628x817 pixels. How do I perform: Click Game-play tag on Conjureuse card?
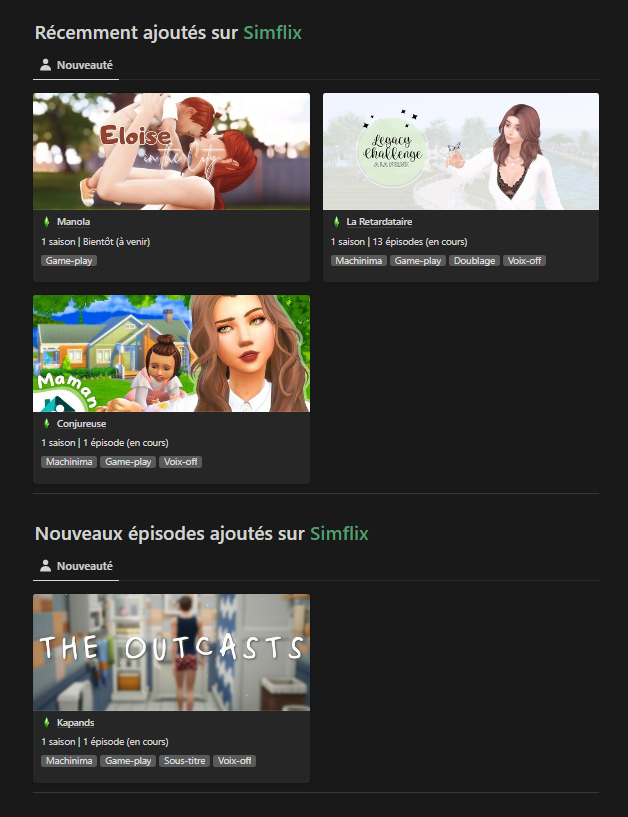(x=128, y=462)
